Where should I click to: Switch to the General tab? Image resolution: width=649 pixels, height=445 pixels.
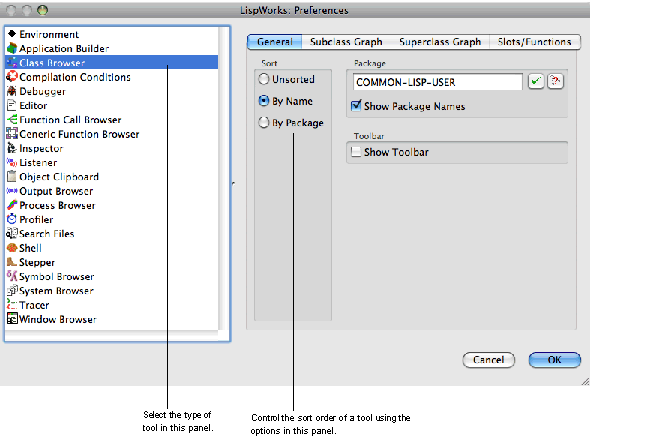pyautogui.click(x=274, y=42)
